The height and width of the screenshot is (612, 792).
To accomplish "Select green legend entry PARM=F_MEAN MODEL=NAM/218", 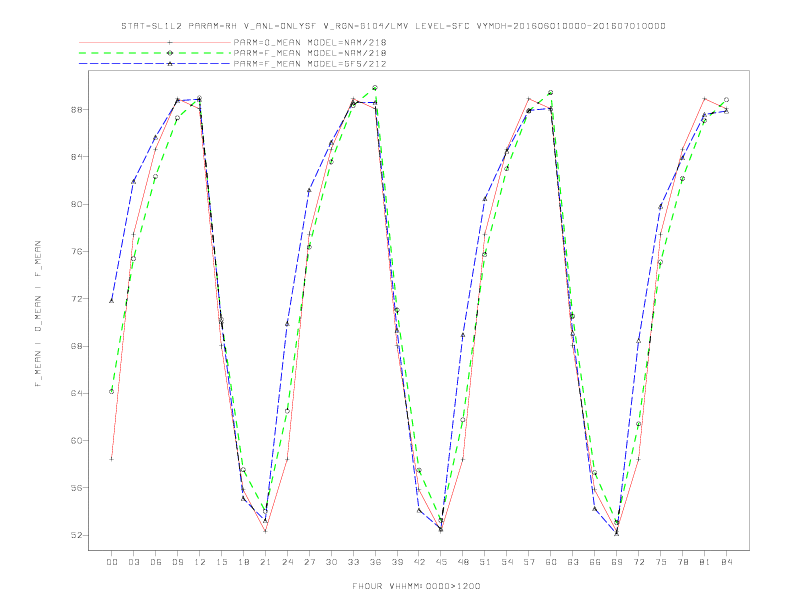I will [310, 53].
